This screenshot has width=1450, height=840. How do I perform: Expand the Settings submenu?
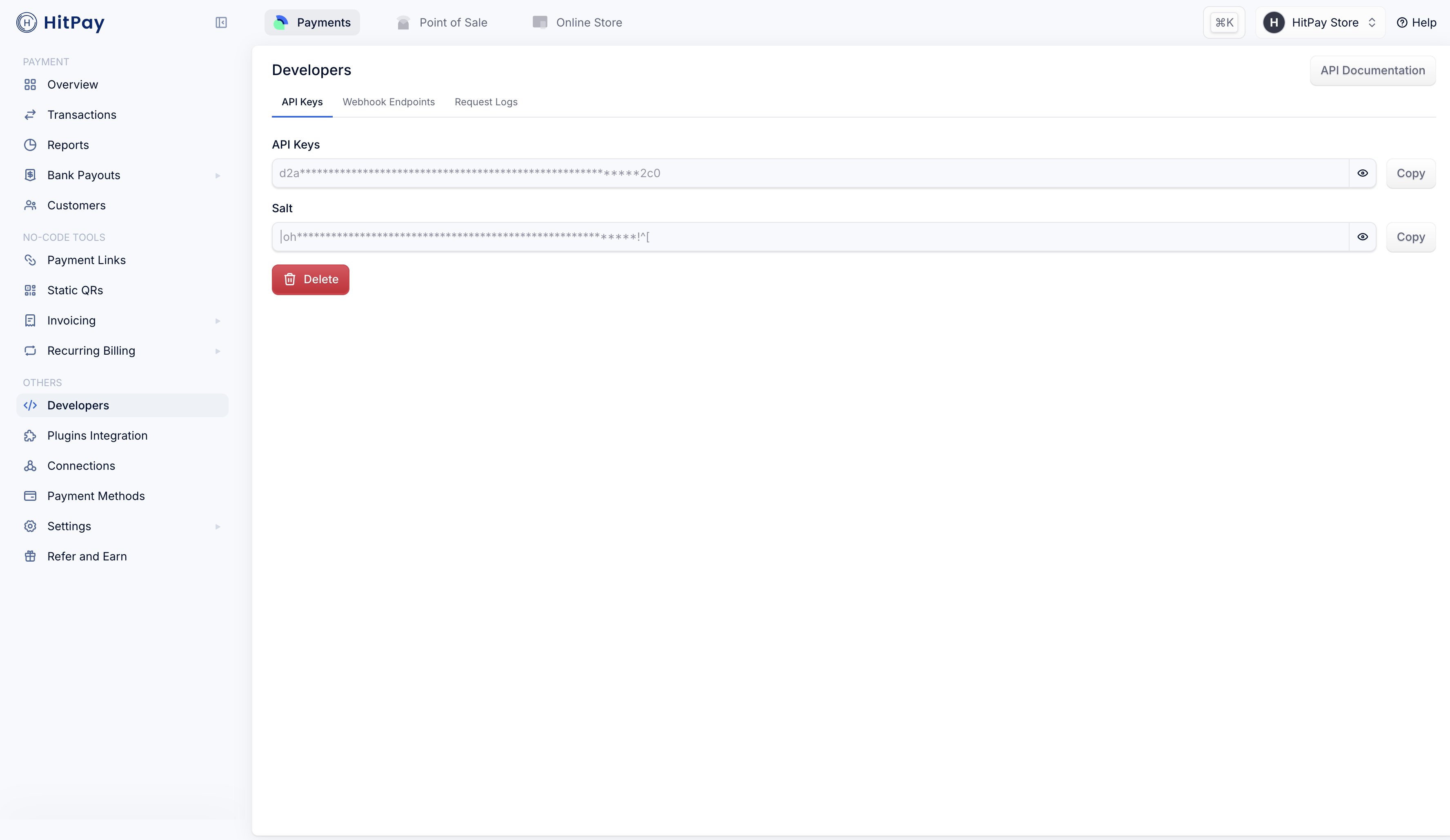point(218,527)
